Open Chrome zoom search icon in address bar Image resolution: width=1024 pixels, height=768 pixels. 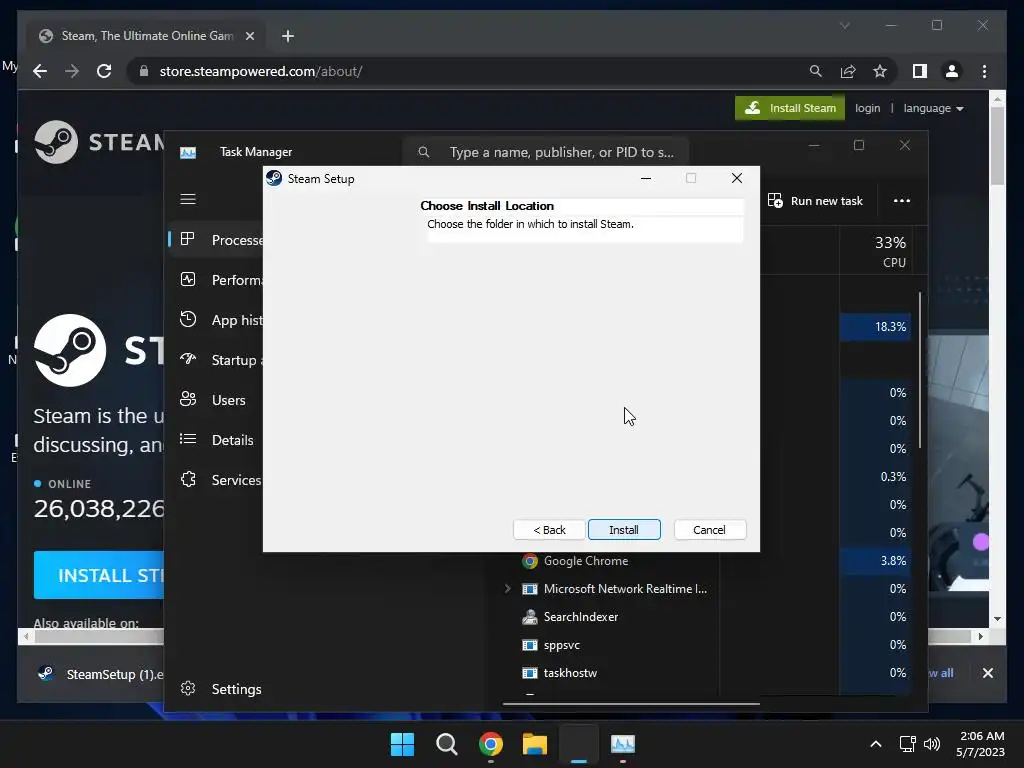815,71
